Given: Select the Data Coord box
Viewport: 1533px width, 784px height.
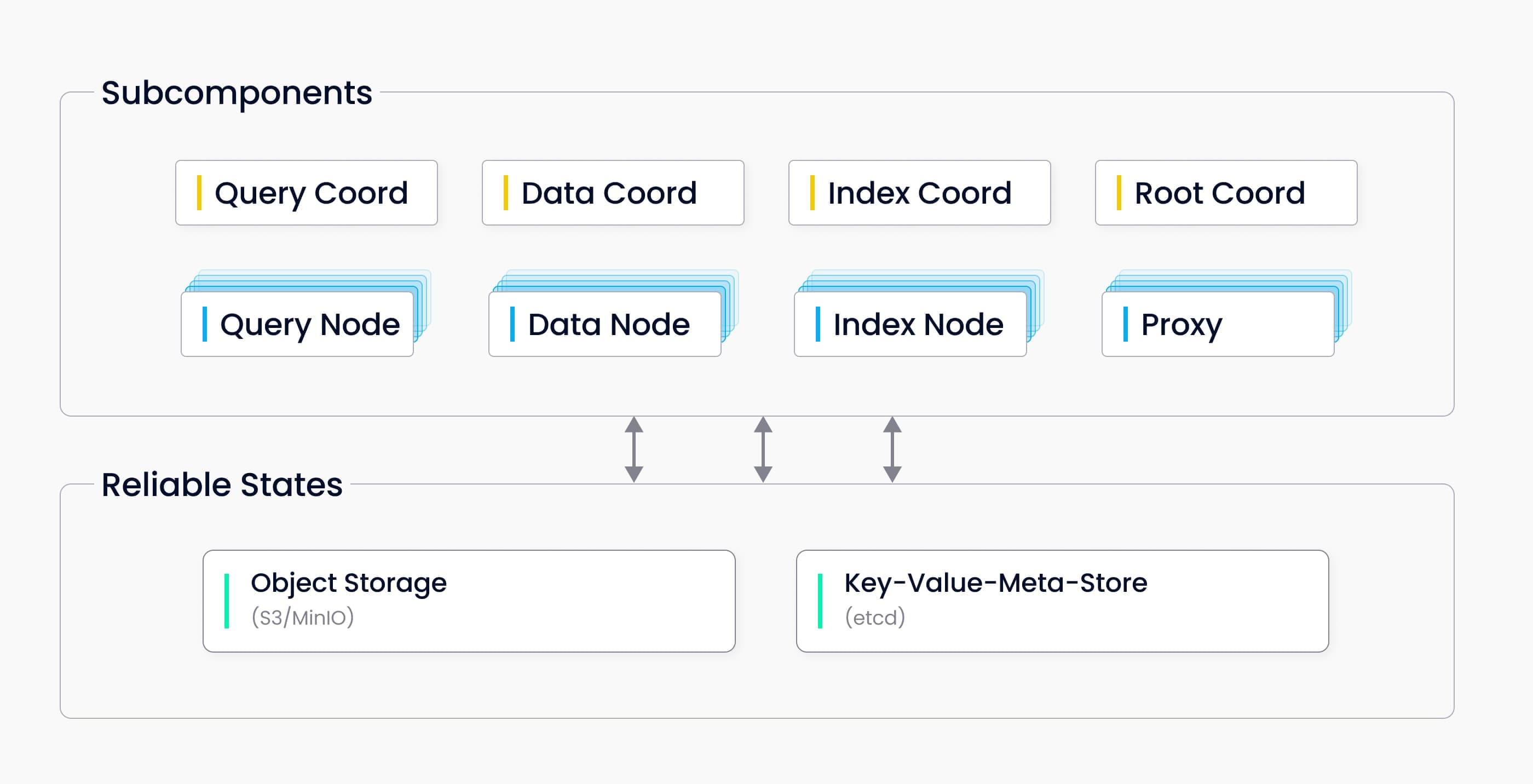Looking at the screenshot, I should [x=613, y=193].
